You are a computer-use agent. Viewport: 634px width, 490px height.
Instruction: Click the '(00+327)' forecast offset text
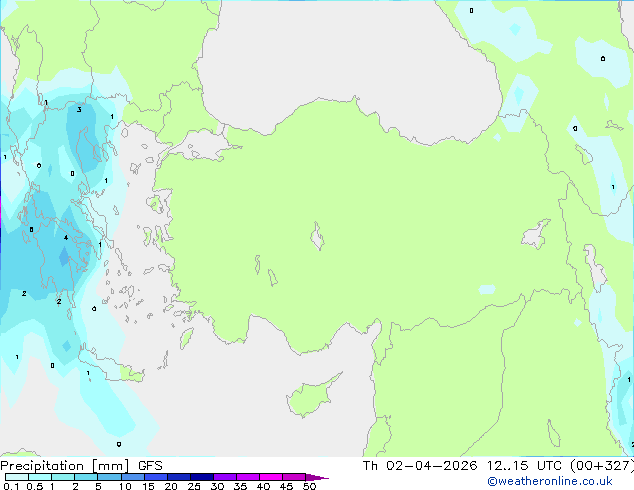coord(602,466)
